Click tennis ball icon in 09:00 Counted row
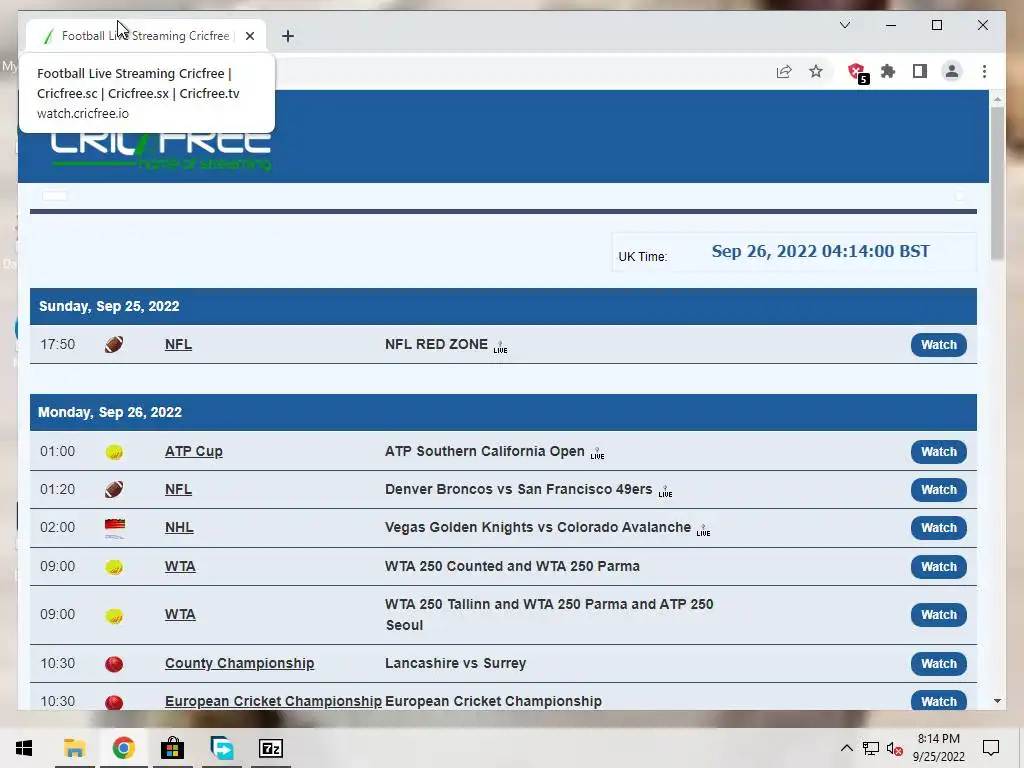The image size is (1024, 768). pos(114,567)
